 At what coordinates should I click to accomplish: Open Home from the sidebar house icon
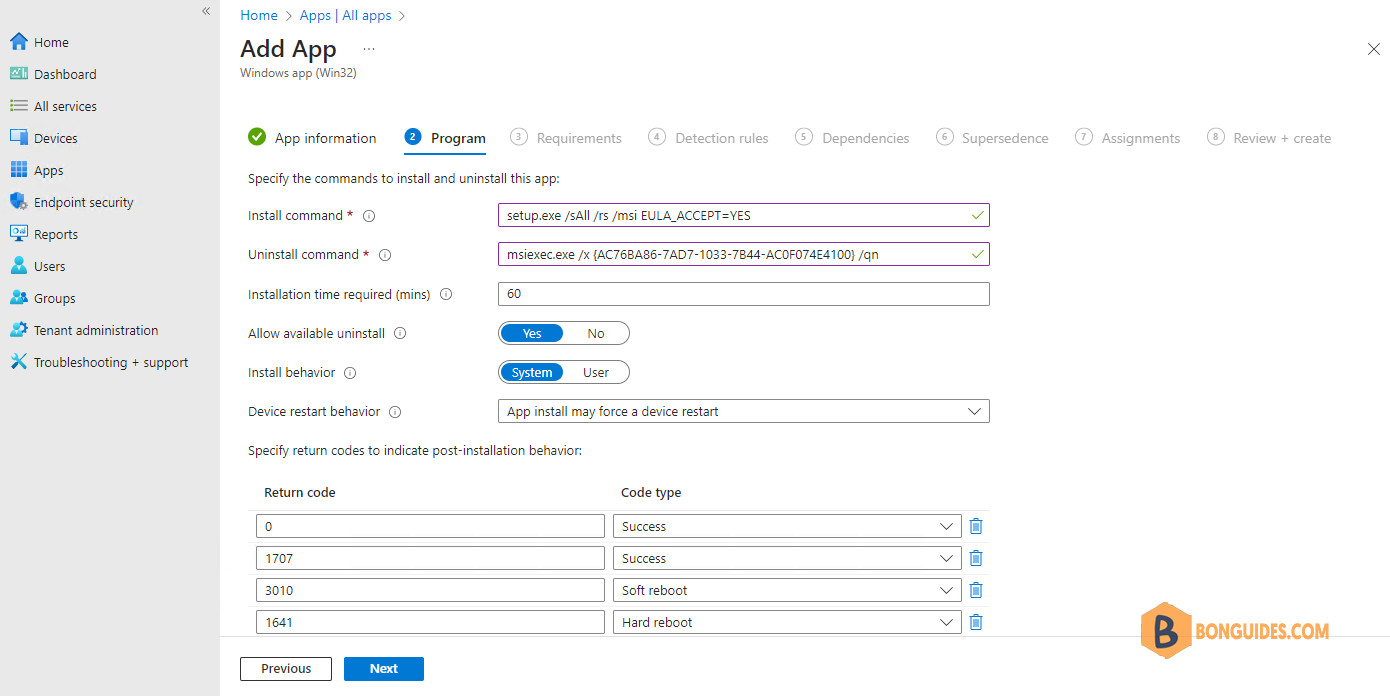(x=18, y=42)
